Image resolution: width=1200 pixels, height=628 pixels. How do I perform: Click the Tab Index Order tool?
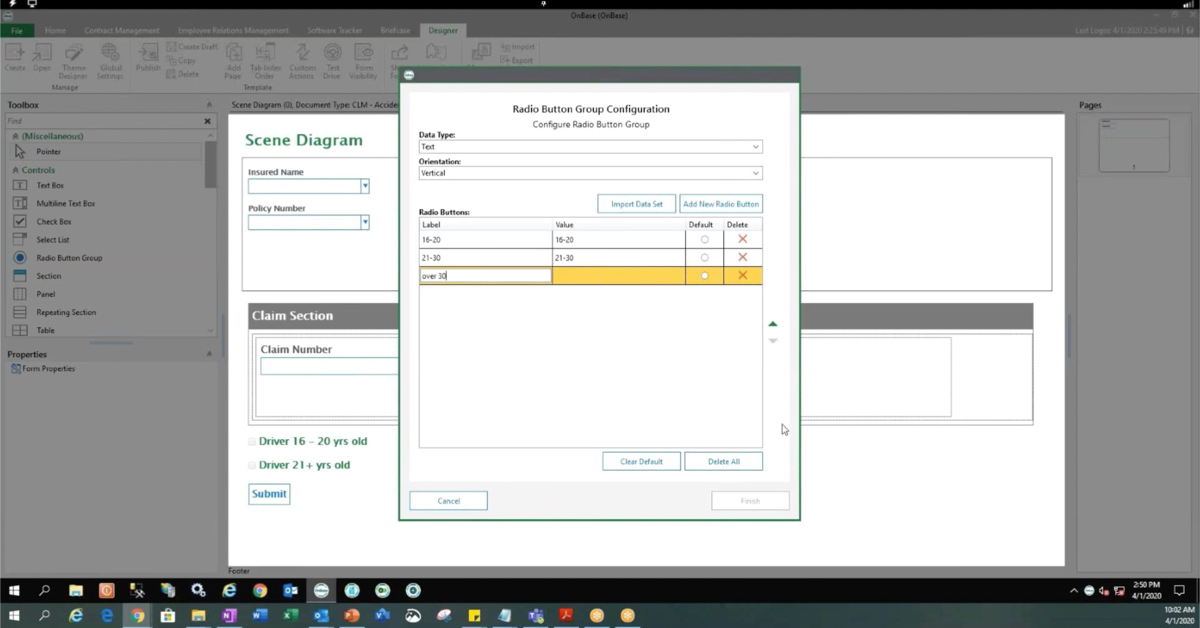coord(264,60)
